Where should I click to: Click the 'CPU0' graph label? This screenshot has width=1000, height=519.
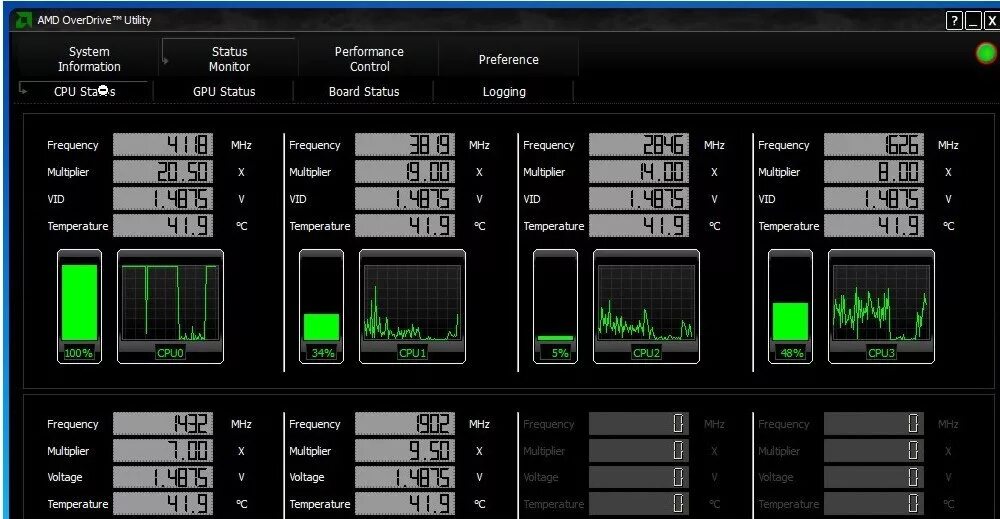tap(170, 353)
